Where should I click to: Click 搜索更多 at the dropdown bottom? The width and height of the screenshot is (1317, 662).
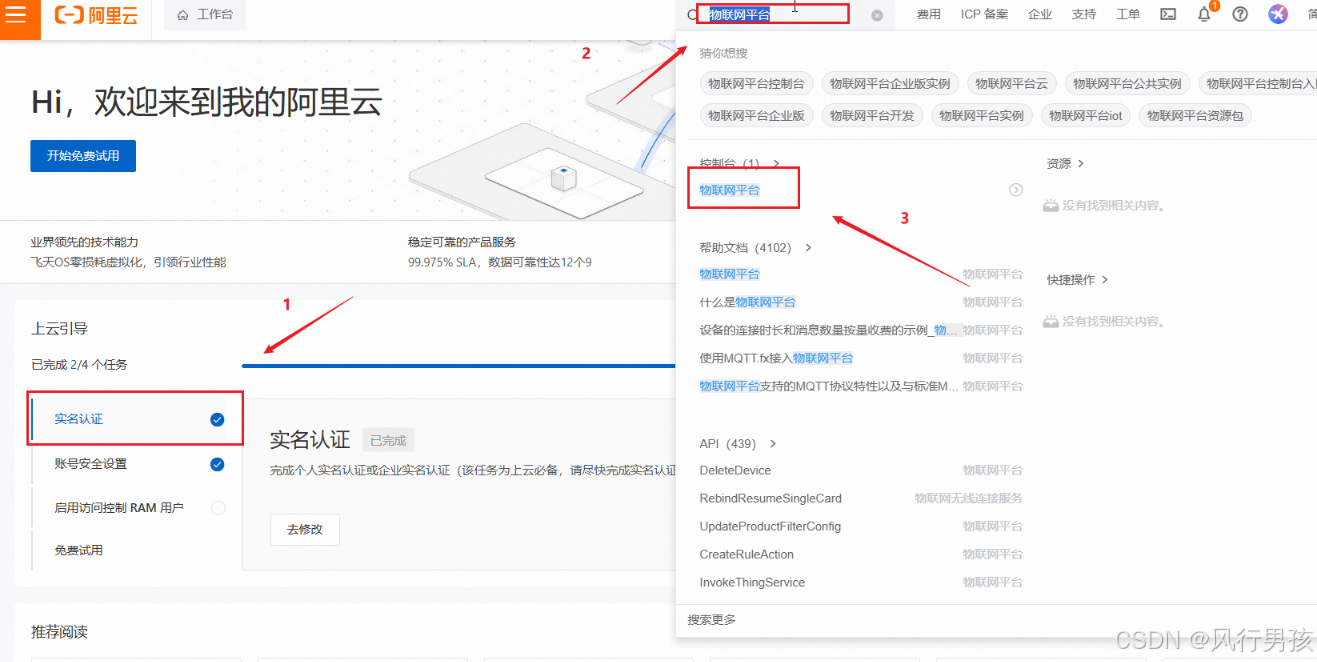pyautogui.click(x=712, y=620)
